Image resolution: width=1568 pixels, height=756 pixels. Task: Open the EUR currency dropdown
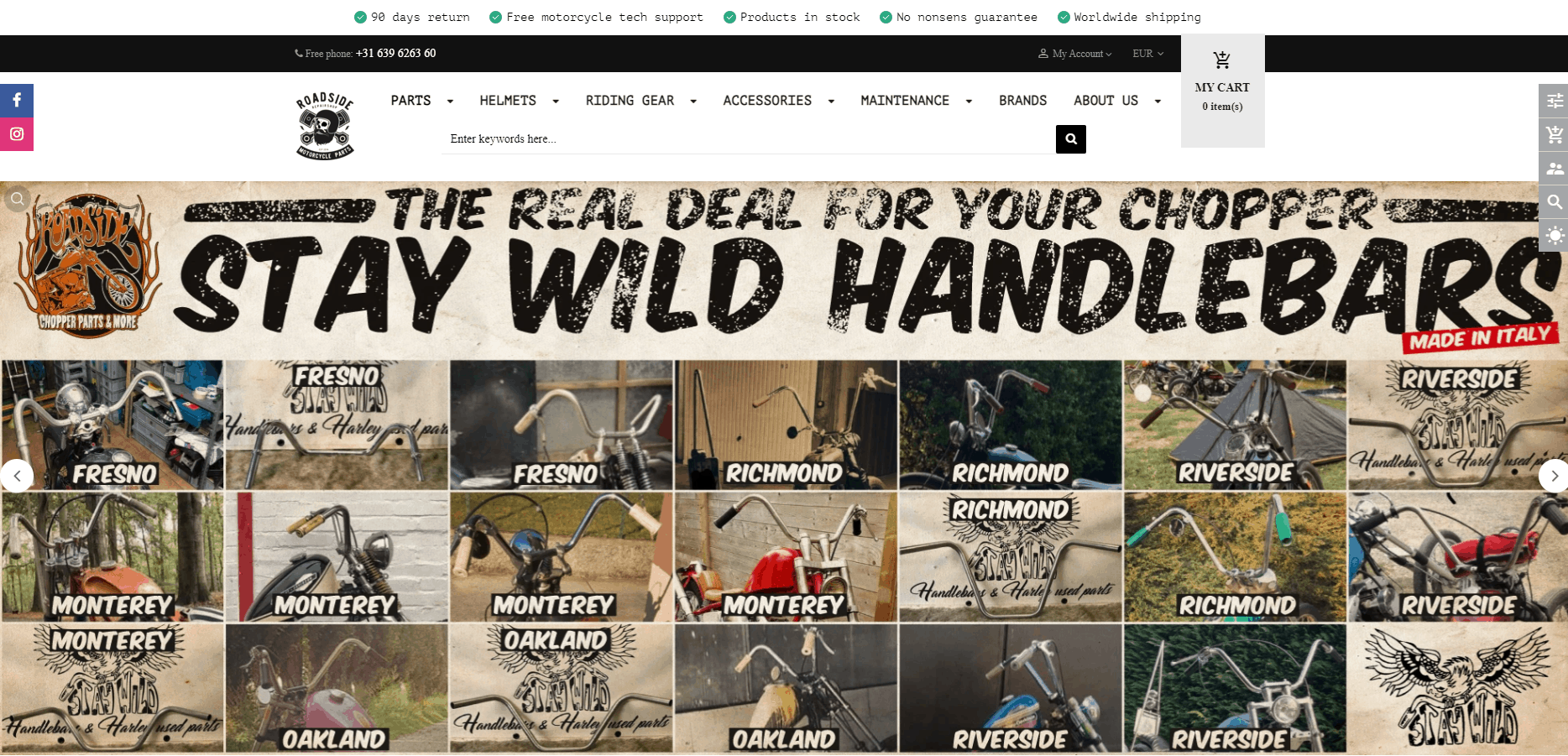pyautogui.click(x=1147, y=54)
